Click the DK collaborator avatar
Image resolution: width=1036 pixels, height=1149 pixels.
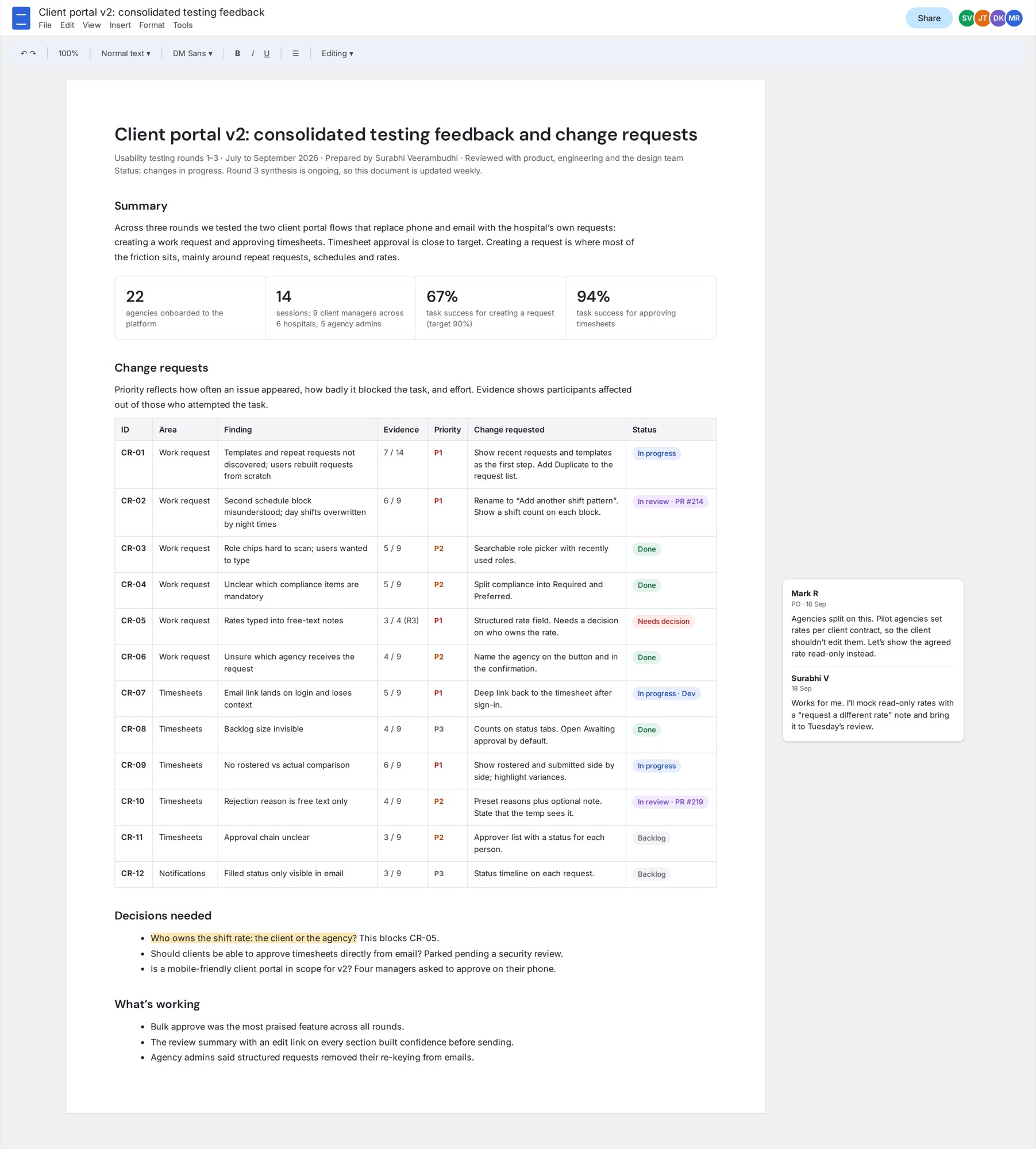999,18
